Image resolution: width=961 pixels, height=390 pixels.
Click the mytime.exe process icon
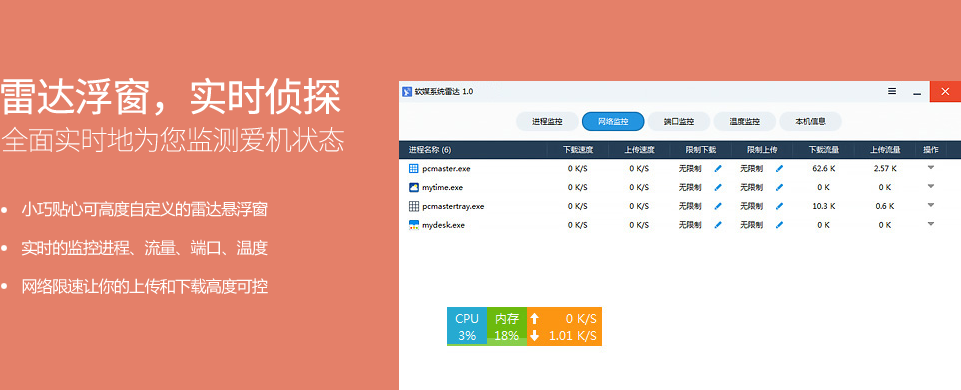(414, 187)
